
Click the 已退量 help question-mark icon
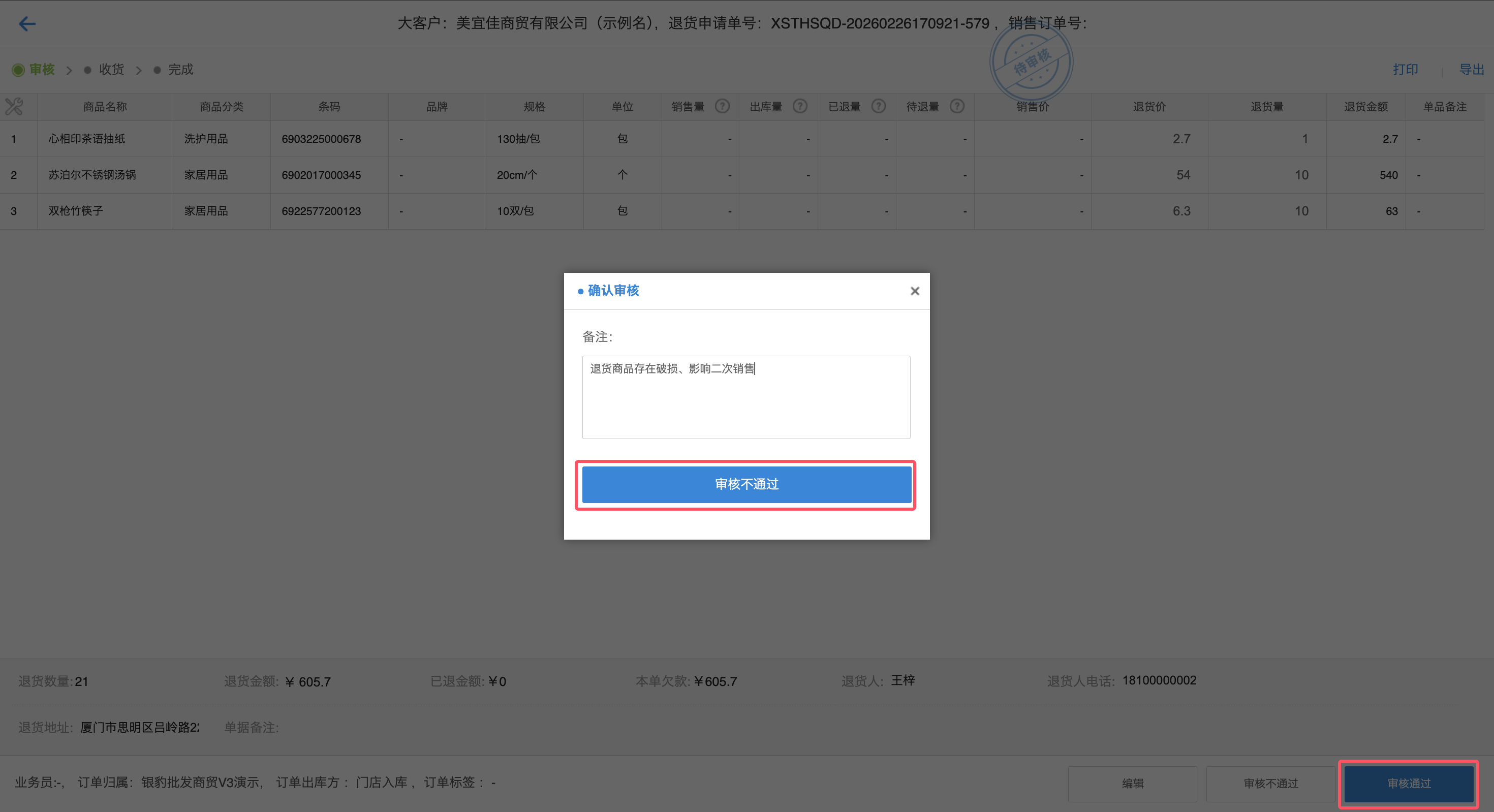[879, 106]
